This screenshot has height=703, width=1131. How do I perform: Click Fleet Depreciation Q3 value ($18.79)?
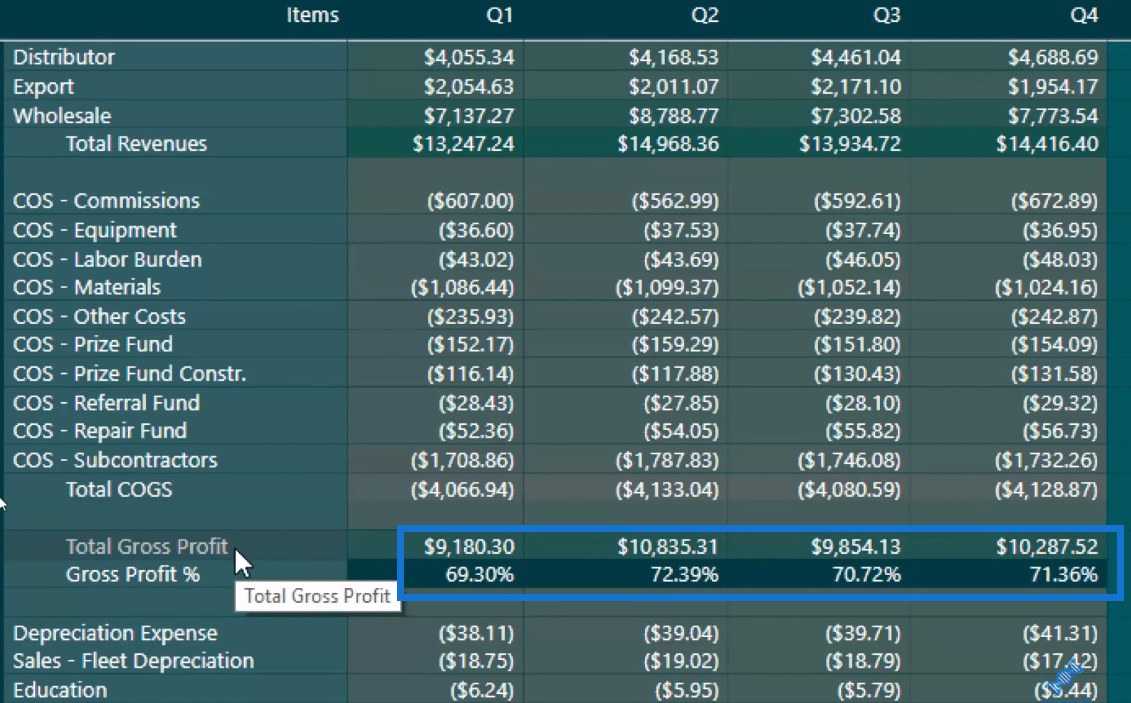click(x=863, y=660)
